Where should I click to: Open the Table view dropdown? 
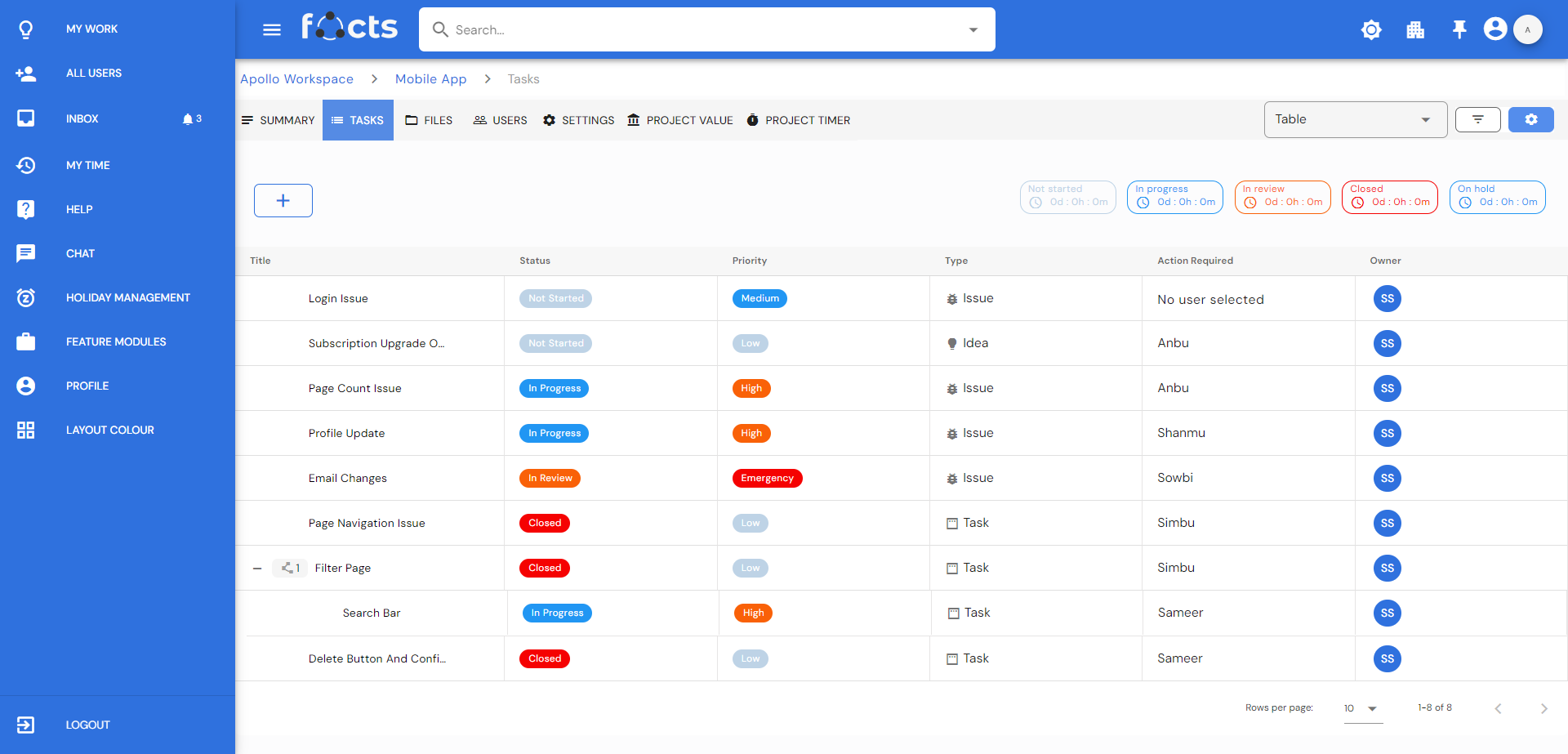[1355, 120]
